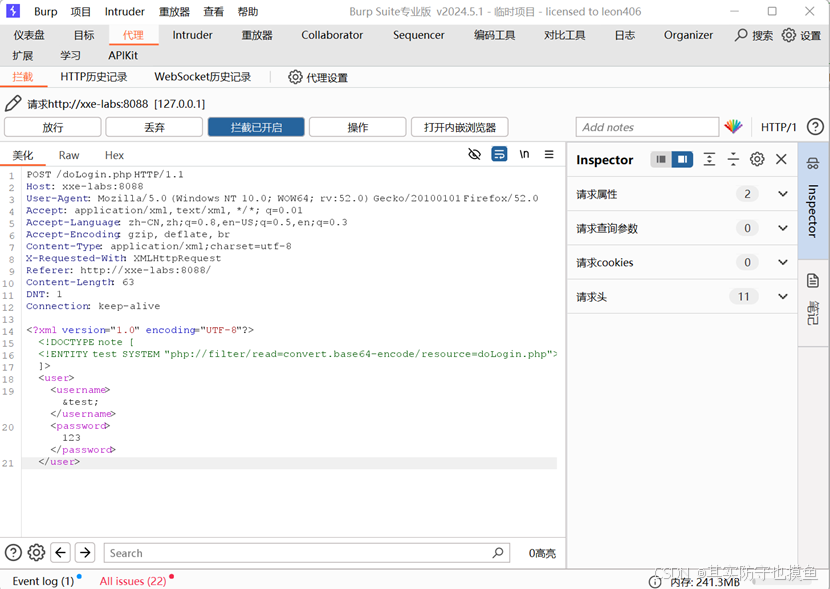Switch to the Collaborator tab
Screen dimensions: 830x589
[x=332, y=35]
